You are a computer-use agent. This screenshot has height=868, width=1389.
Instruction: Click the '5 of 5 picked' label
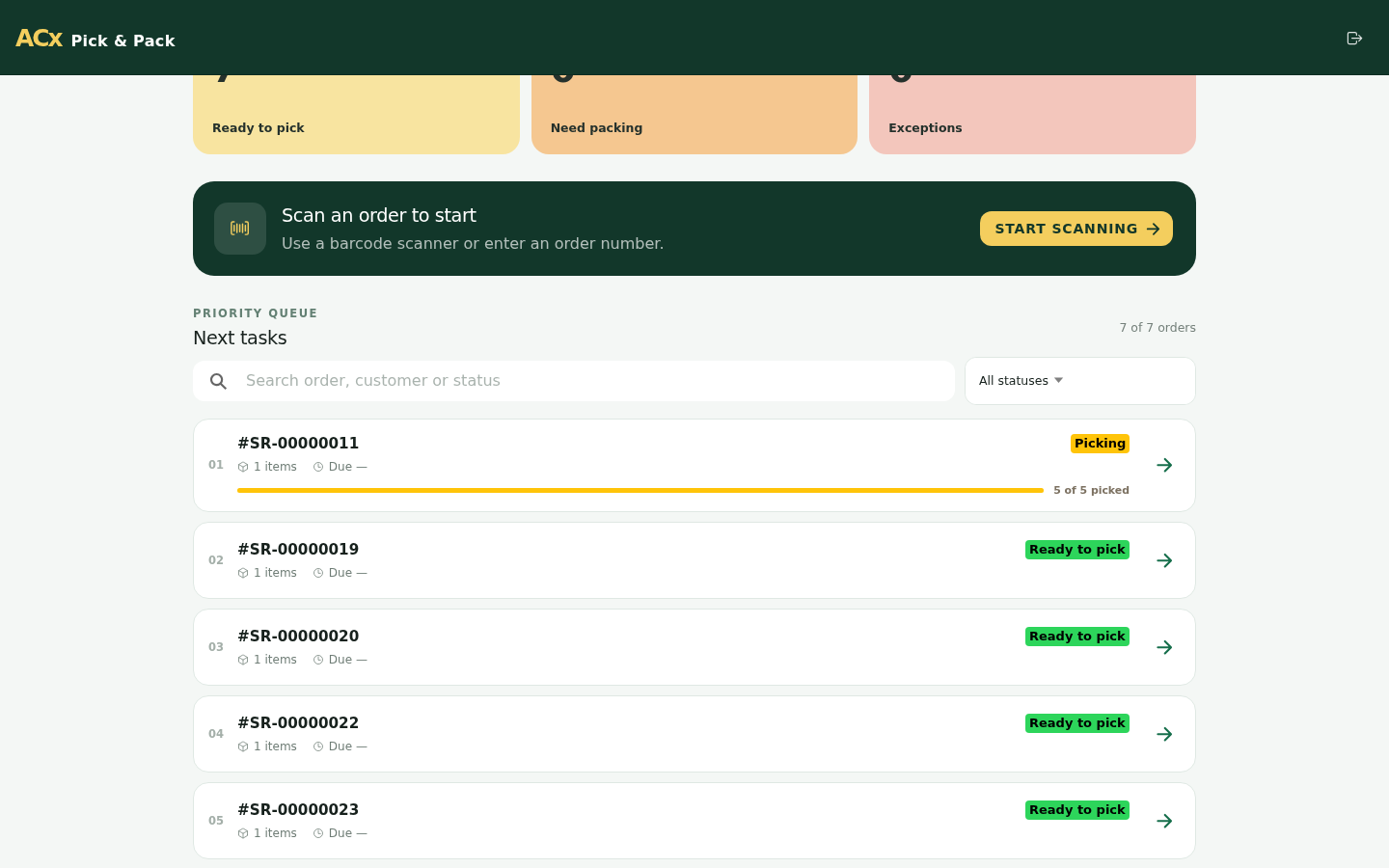(x=1091, y=490)
